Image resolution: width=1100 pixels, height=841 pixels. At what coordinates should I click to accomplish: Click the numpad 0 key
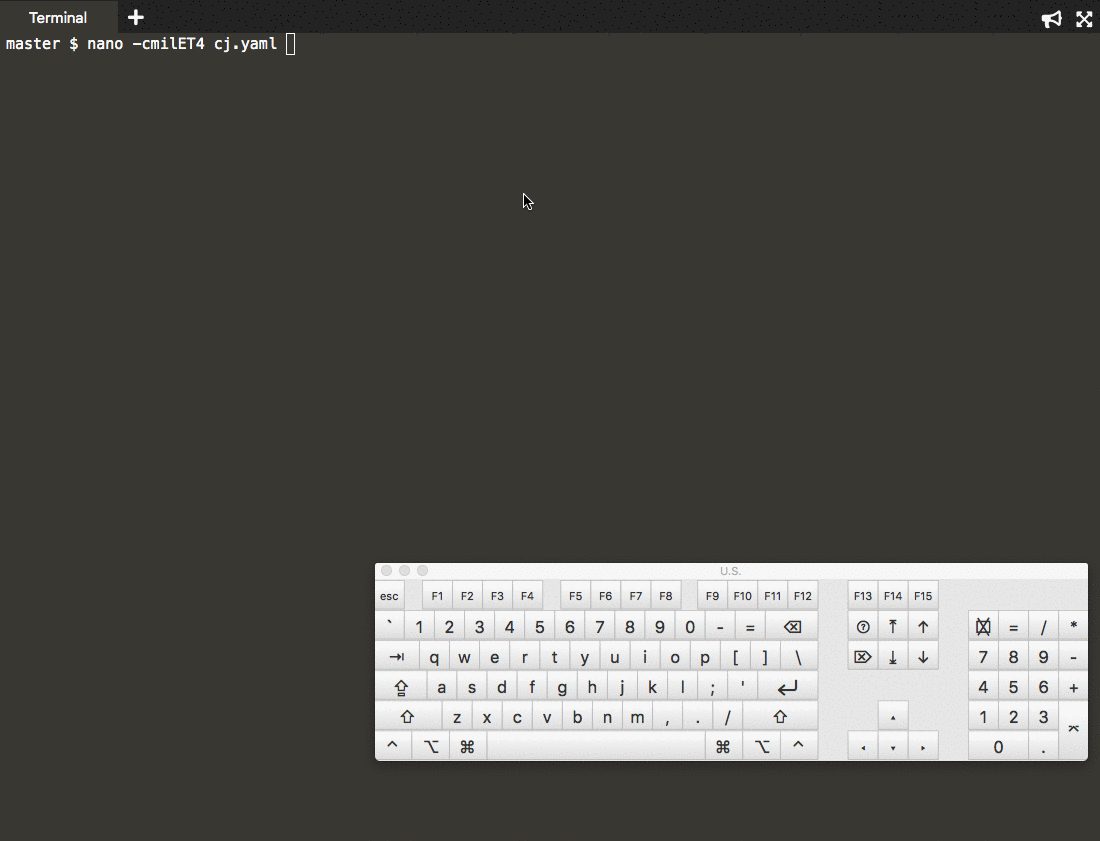coord(998,747)
